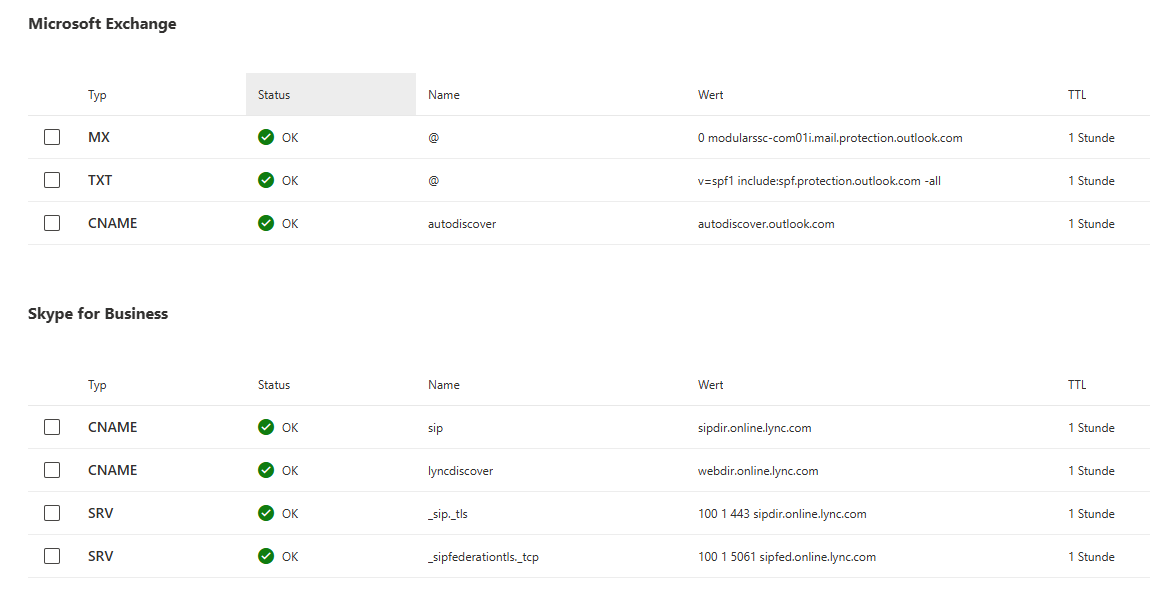This screenshot has height=594, width=1150.
Task: Click the value sipdir.online.lync.com in sip row
Action: coord(755,428)
